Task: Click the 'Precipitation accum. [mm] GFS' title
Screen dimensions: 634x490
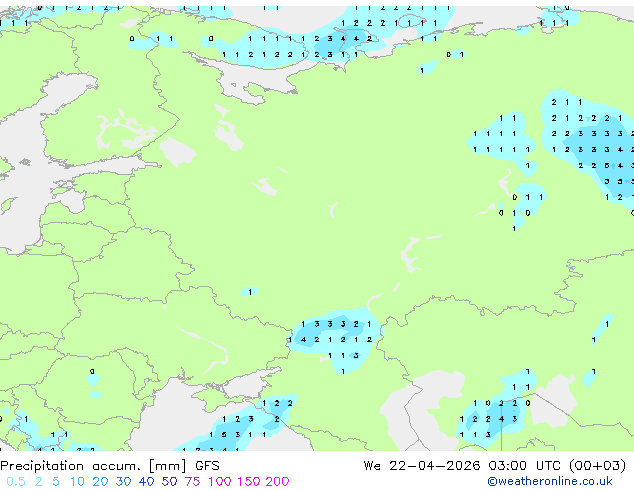Action: click(110, 466)
